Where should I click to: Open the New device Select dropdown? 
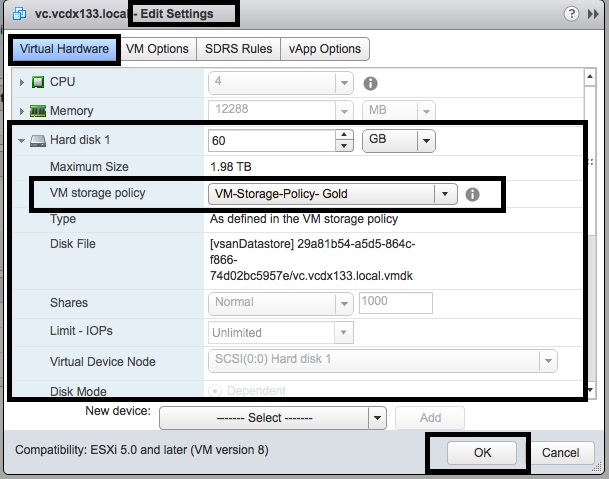[377, 418]
